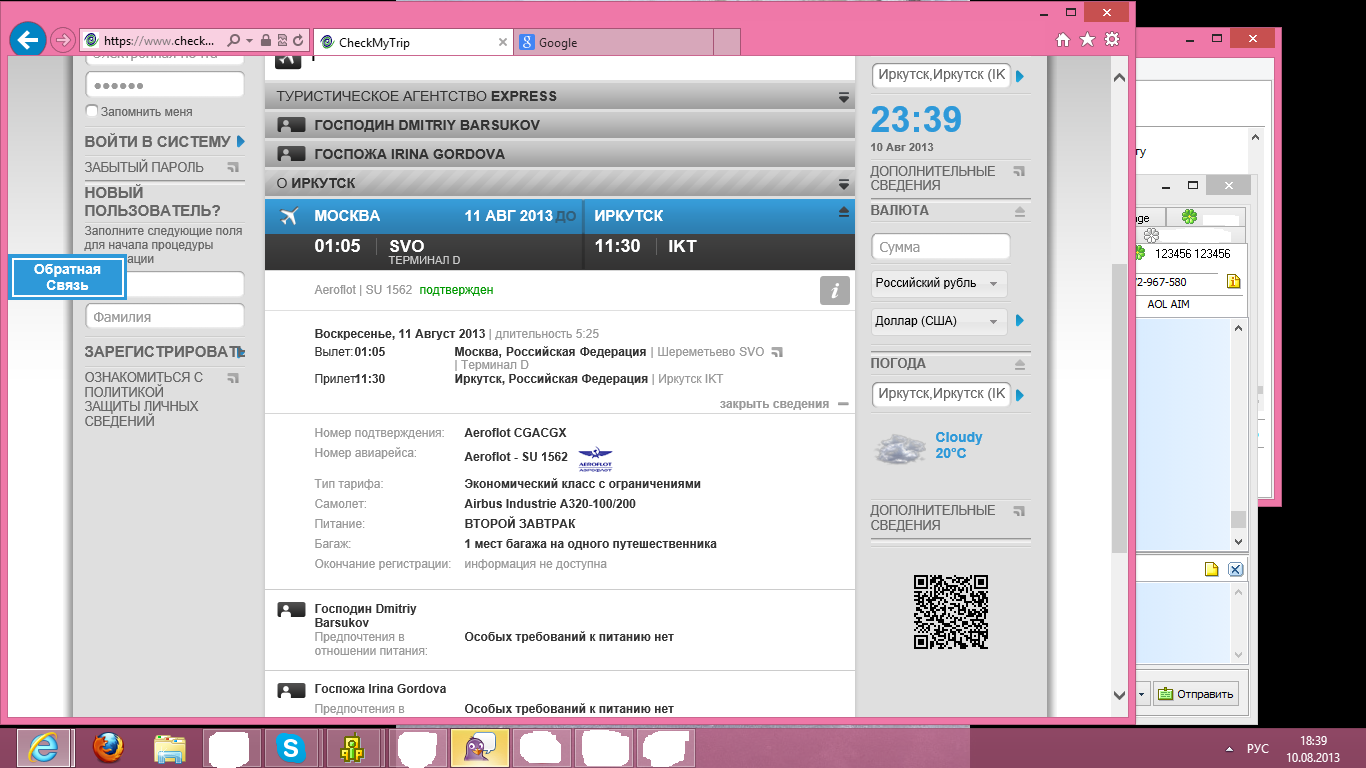The width and height of the screenshot is (1366, 768).
Task: Click the blue arrow beside the weather Иркутск field
Action: coord(1020,395)
